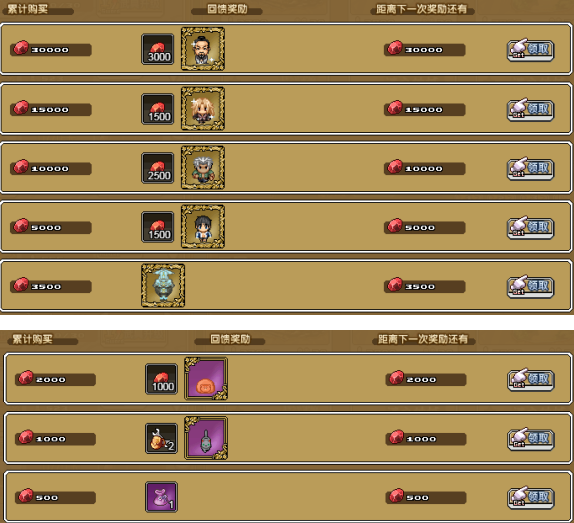The width and height of the screenshot is (574, 523).
Task: Claim the 2000 tier reward
Action: [530, 379]
